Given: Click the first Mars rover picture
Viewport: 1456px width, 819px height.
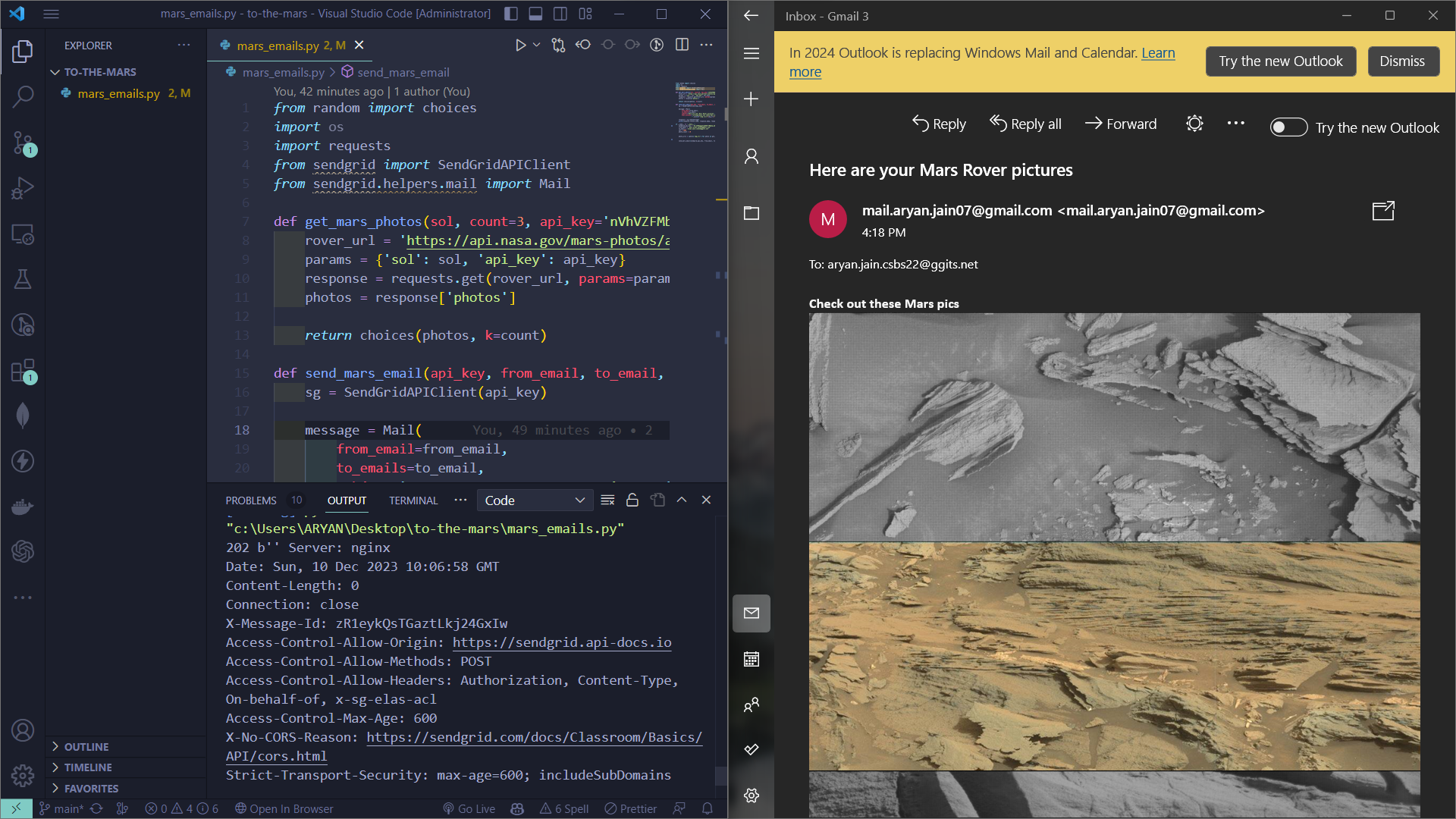Looking at the screenshot, I should tap(1113, 427).
